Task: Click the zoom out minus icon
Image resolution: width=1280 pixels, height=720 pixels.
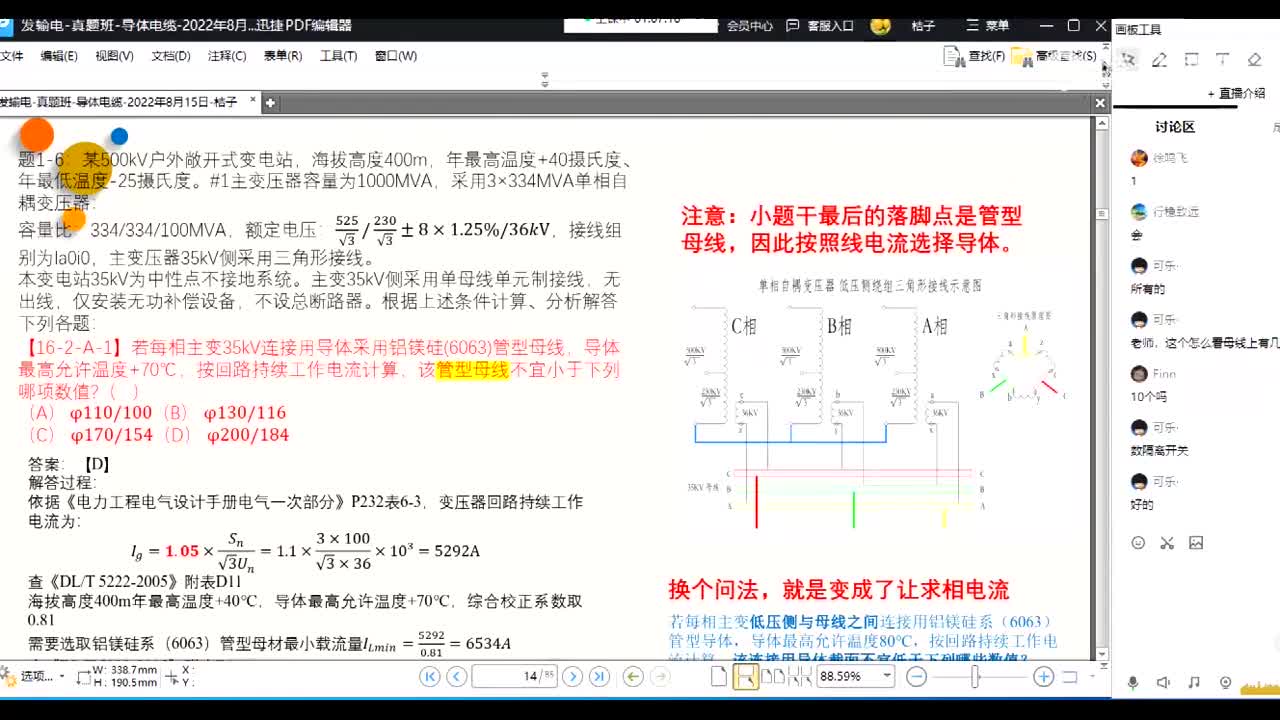Action: click(916, 677)
